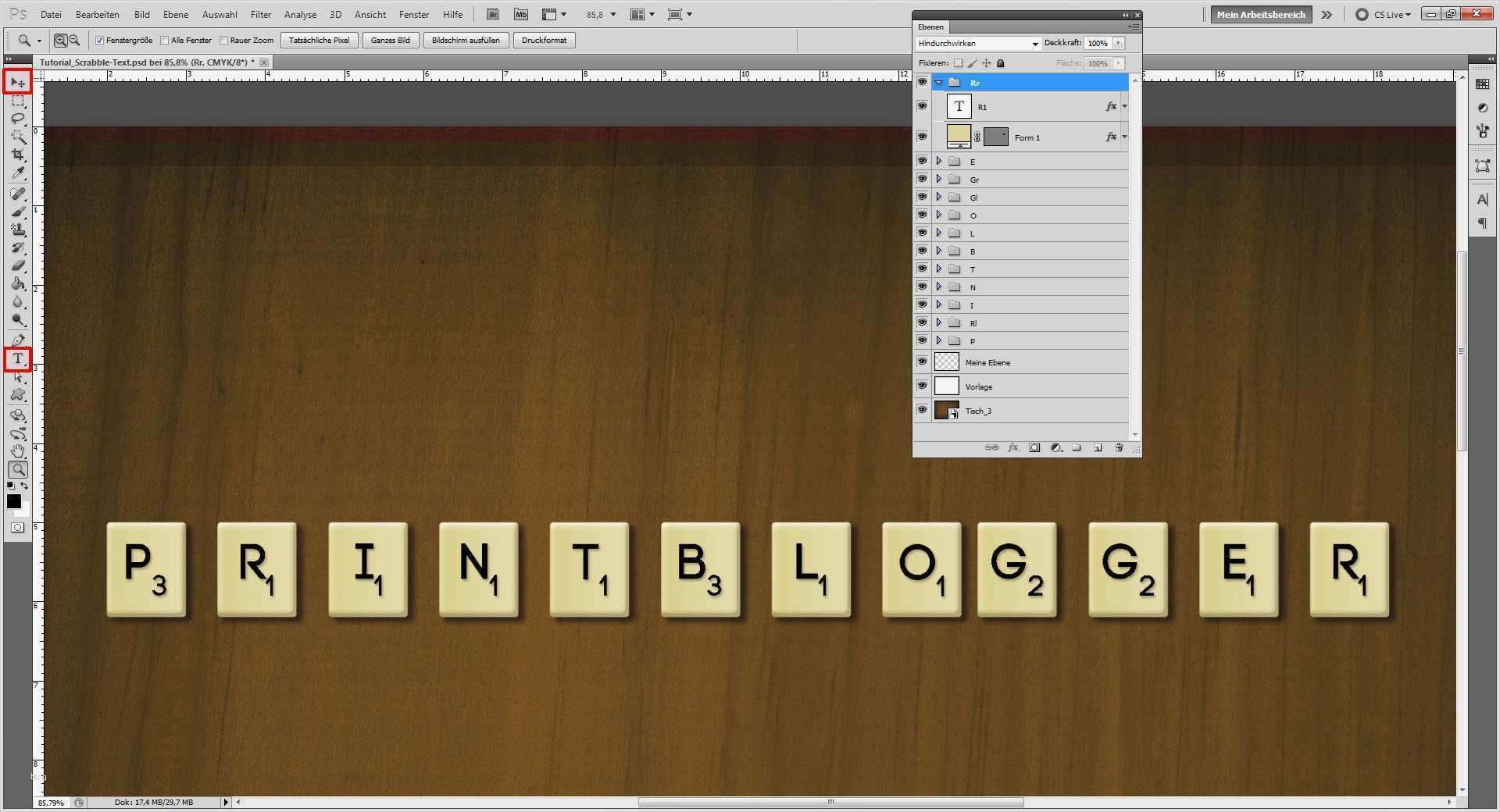Select the Brush tool

click(18, 212)
